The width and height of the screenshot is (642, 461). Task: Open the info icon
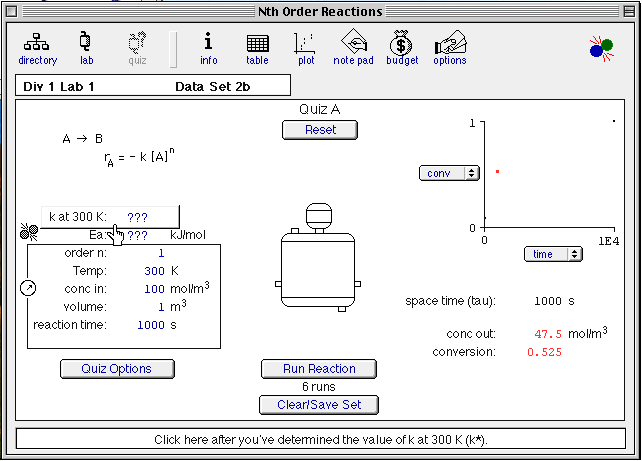point(208,43)
